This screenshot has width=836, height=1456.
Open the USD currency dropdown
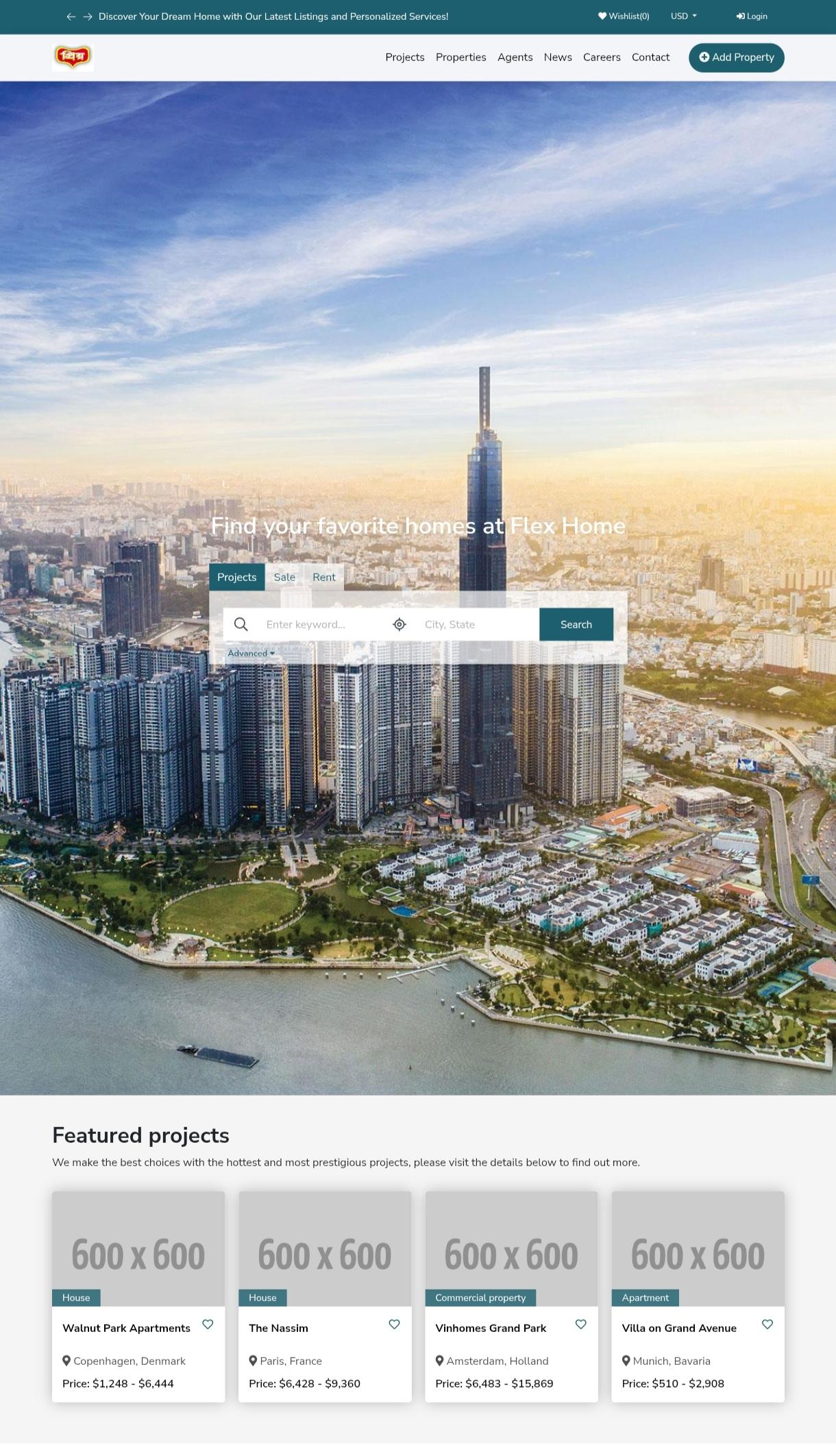point(684,16)
